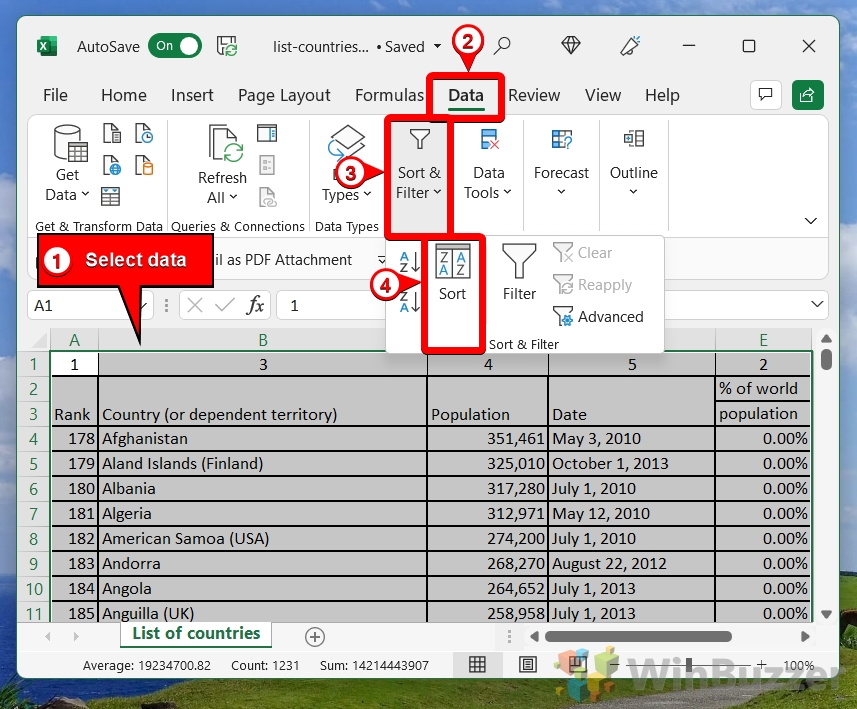Image resolution: width=857 pixels, height=709 pixels.
Task: Click date cell August 22, 2012
Action: (632, 564)
